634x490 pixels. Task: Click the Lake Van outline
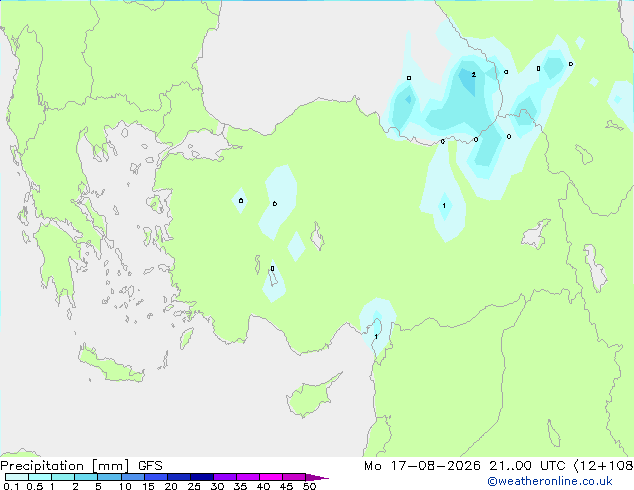point(536,234)
